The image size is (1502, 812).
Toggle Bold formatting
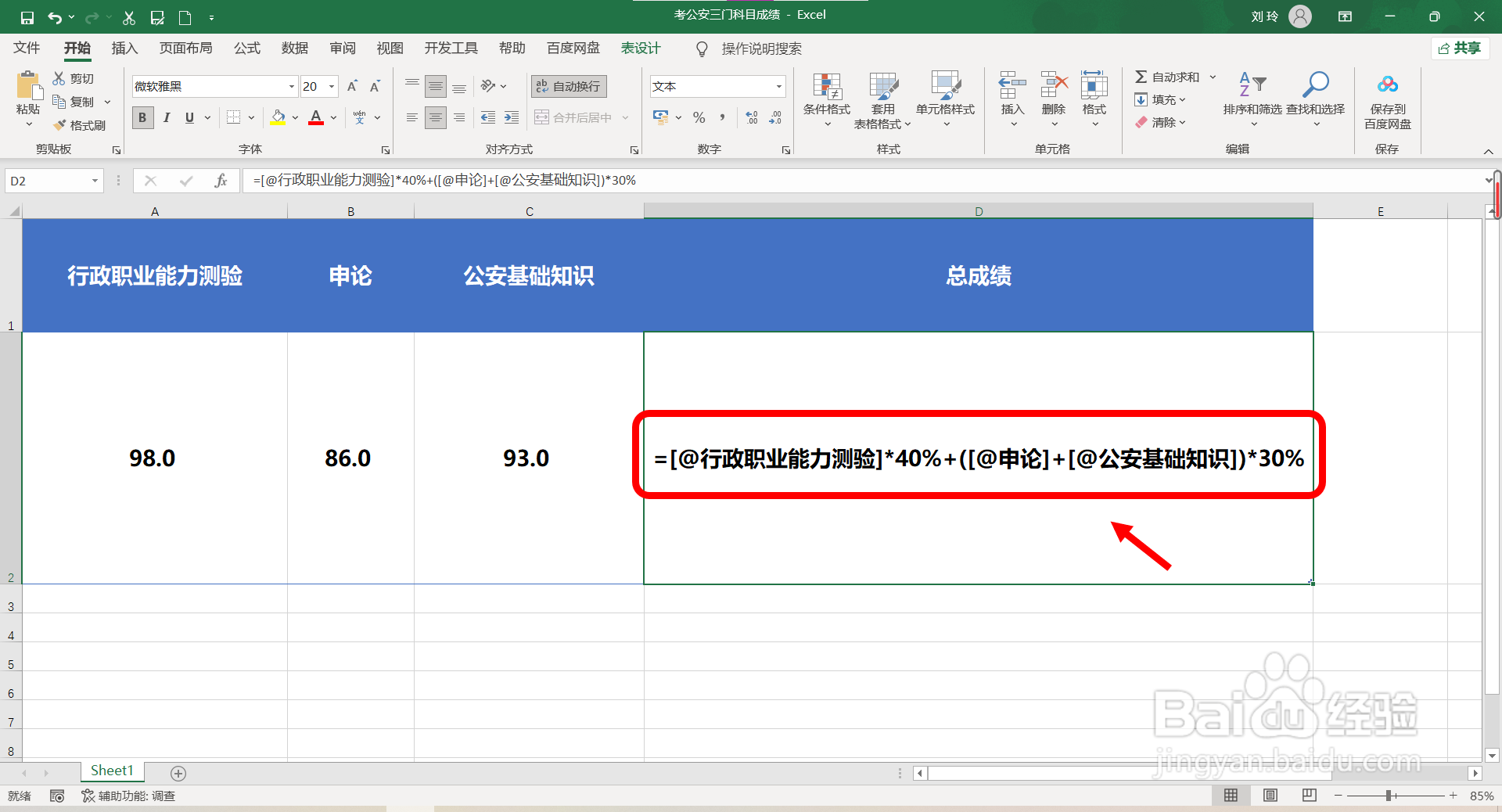(142, 117)
